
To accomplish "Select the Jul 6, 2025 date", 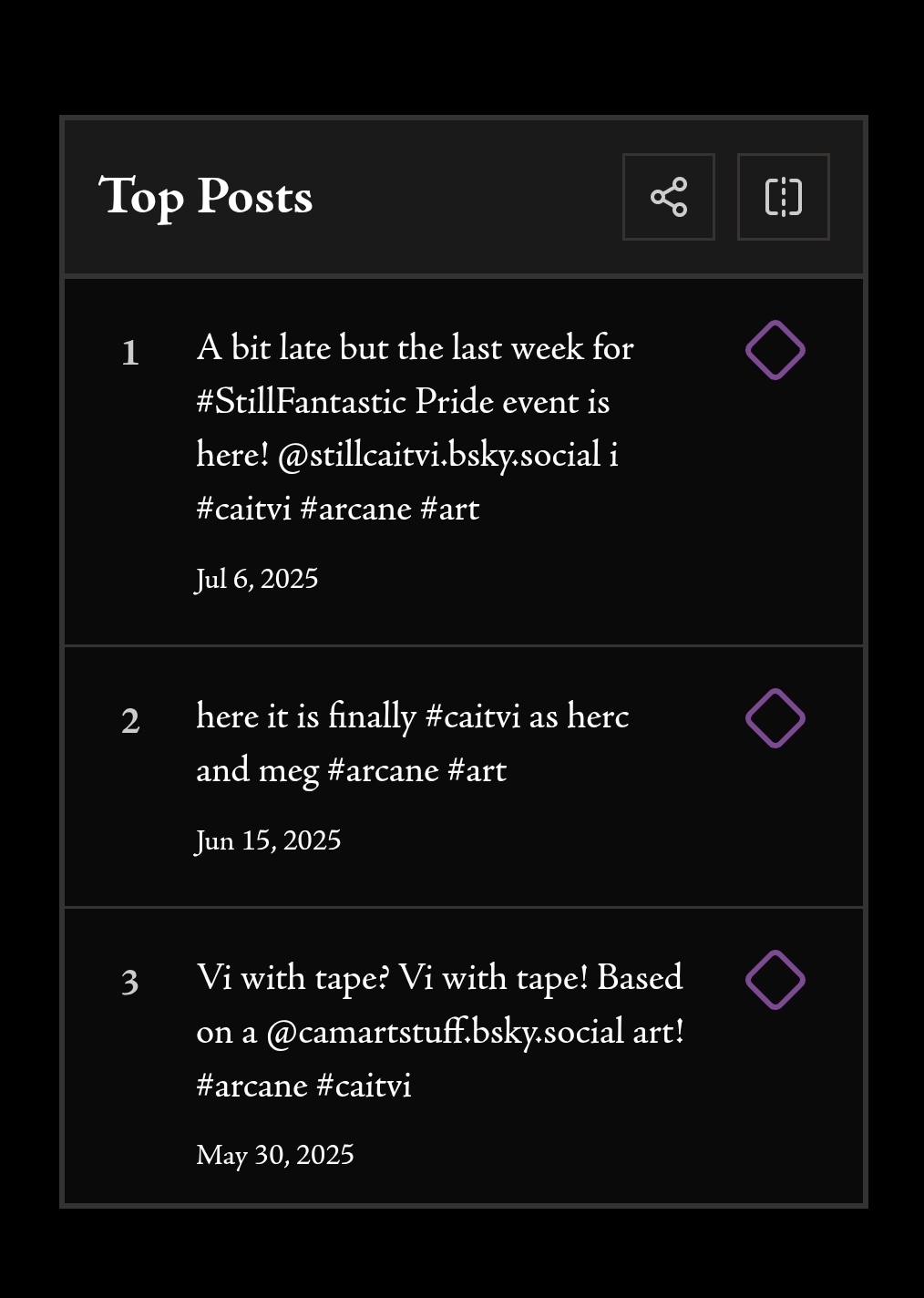I will [x=257, y=579].
